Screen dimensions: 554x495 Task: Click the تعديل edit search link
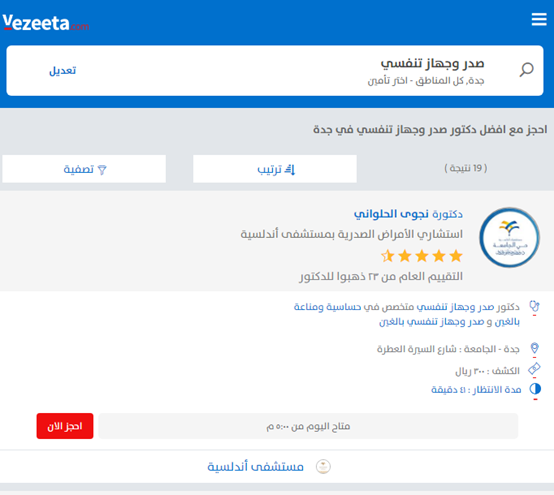click(63, 70)
